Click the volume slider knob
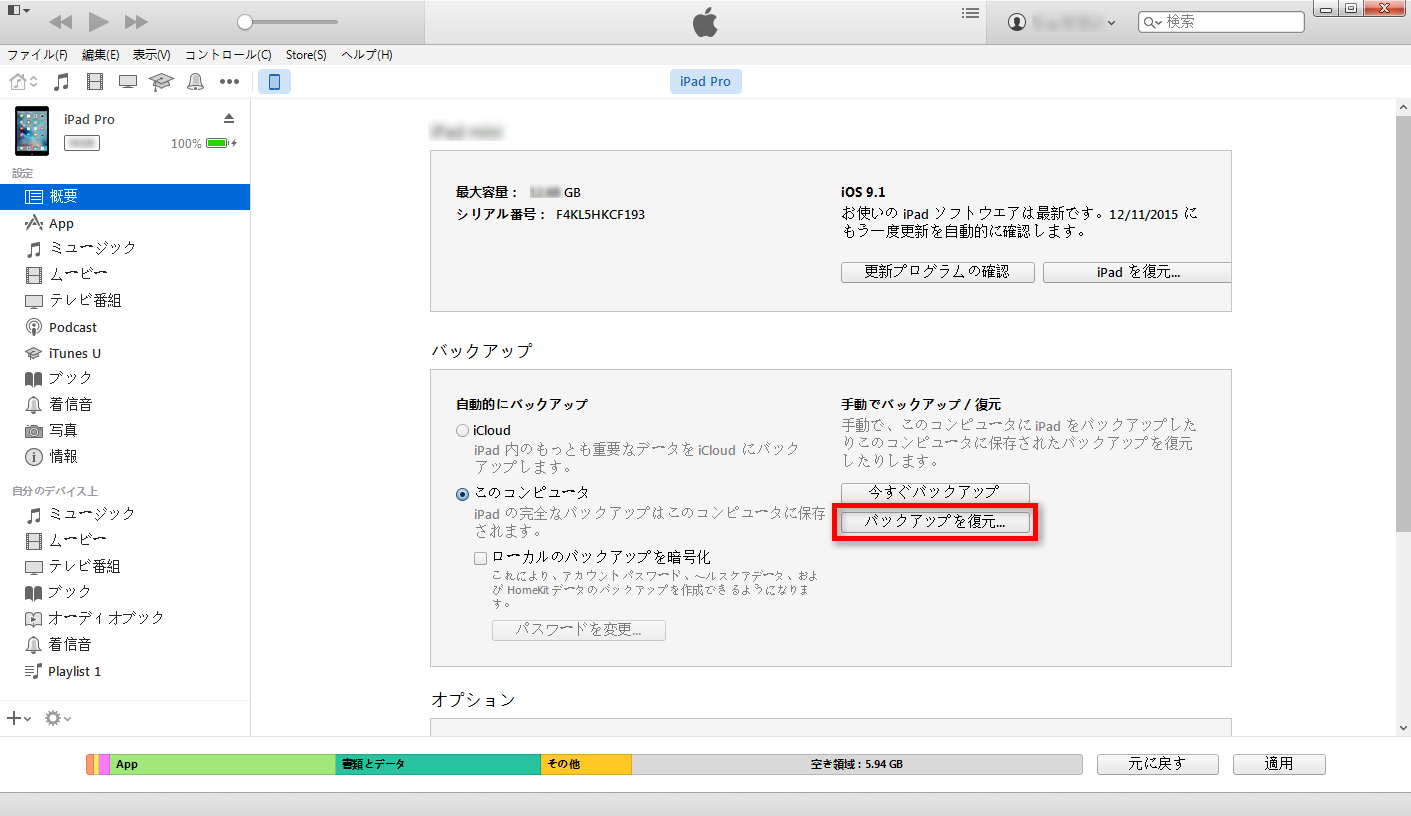 coord(245,21)
